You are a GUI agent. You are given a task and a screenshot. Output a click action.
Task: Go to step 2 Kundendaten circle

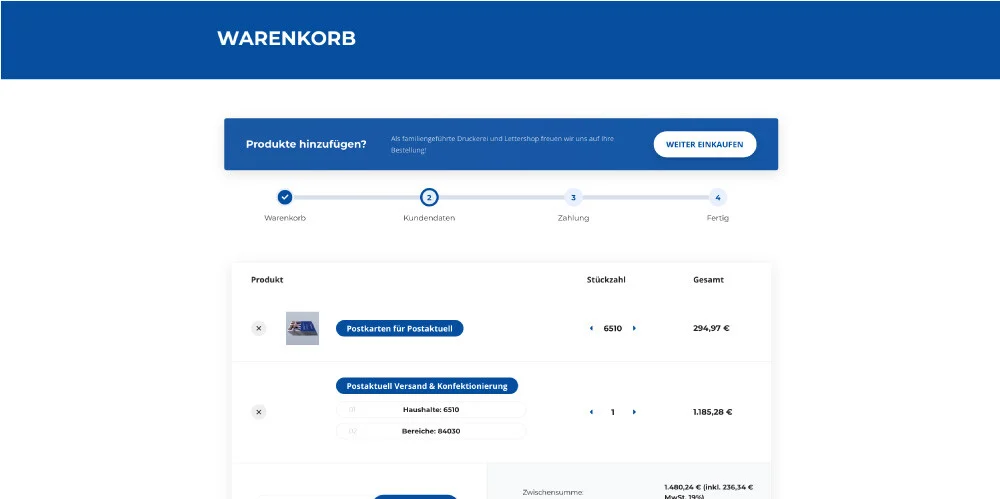429,197
